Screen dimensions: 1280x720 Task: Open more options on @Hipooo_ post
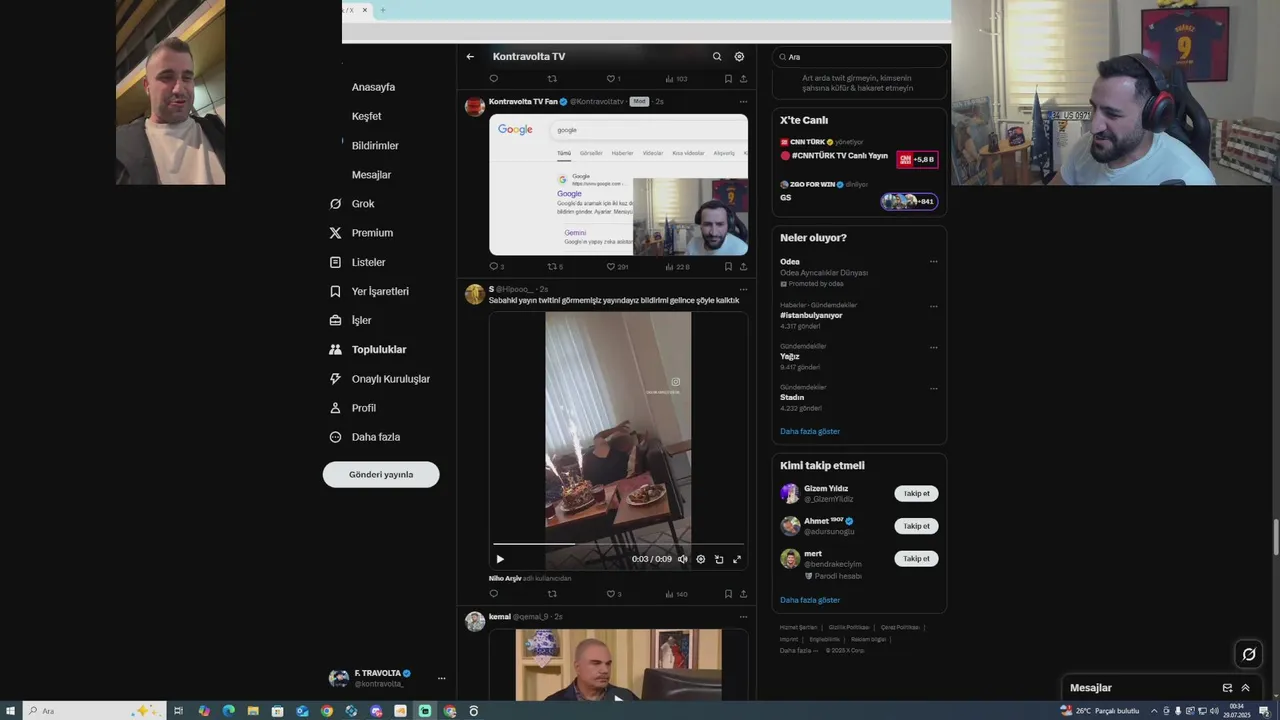(x=743, y=289)
